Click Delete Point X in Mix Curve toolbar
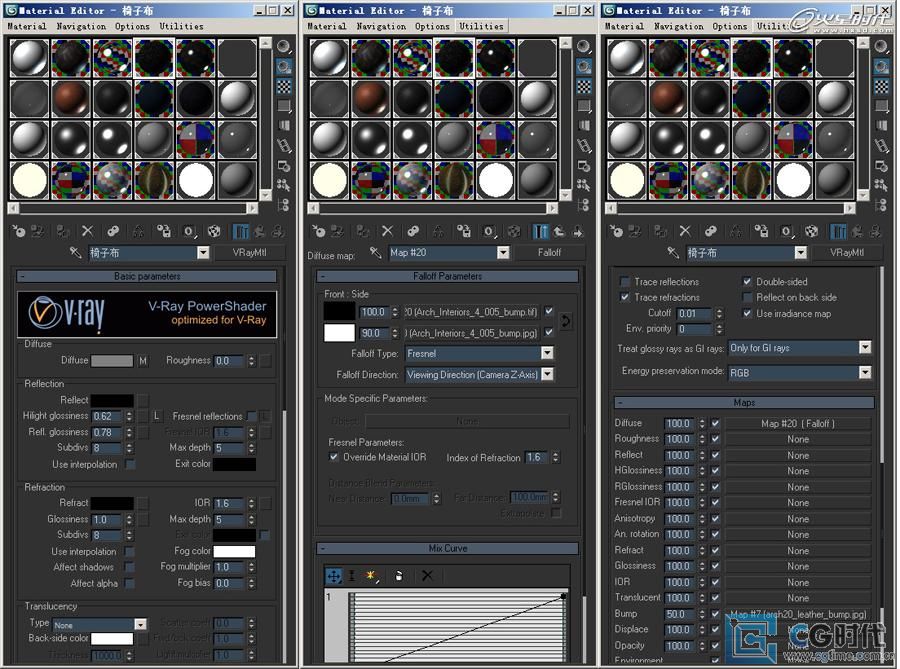This screenshot has width=900, height=669. [x=427, y=575]
